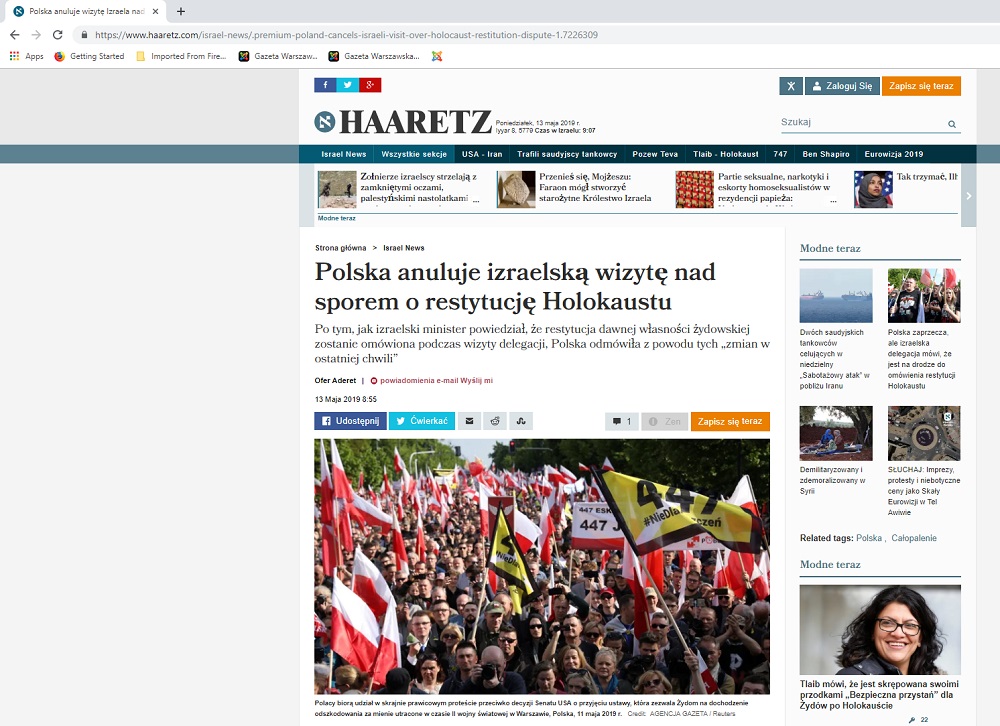This screenshot has height=726, width=1000.
Task: Toggle Zen reading mode
Action: (664, 422)
